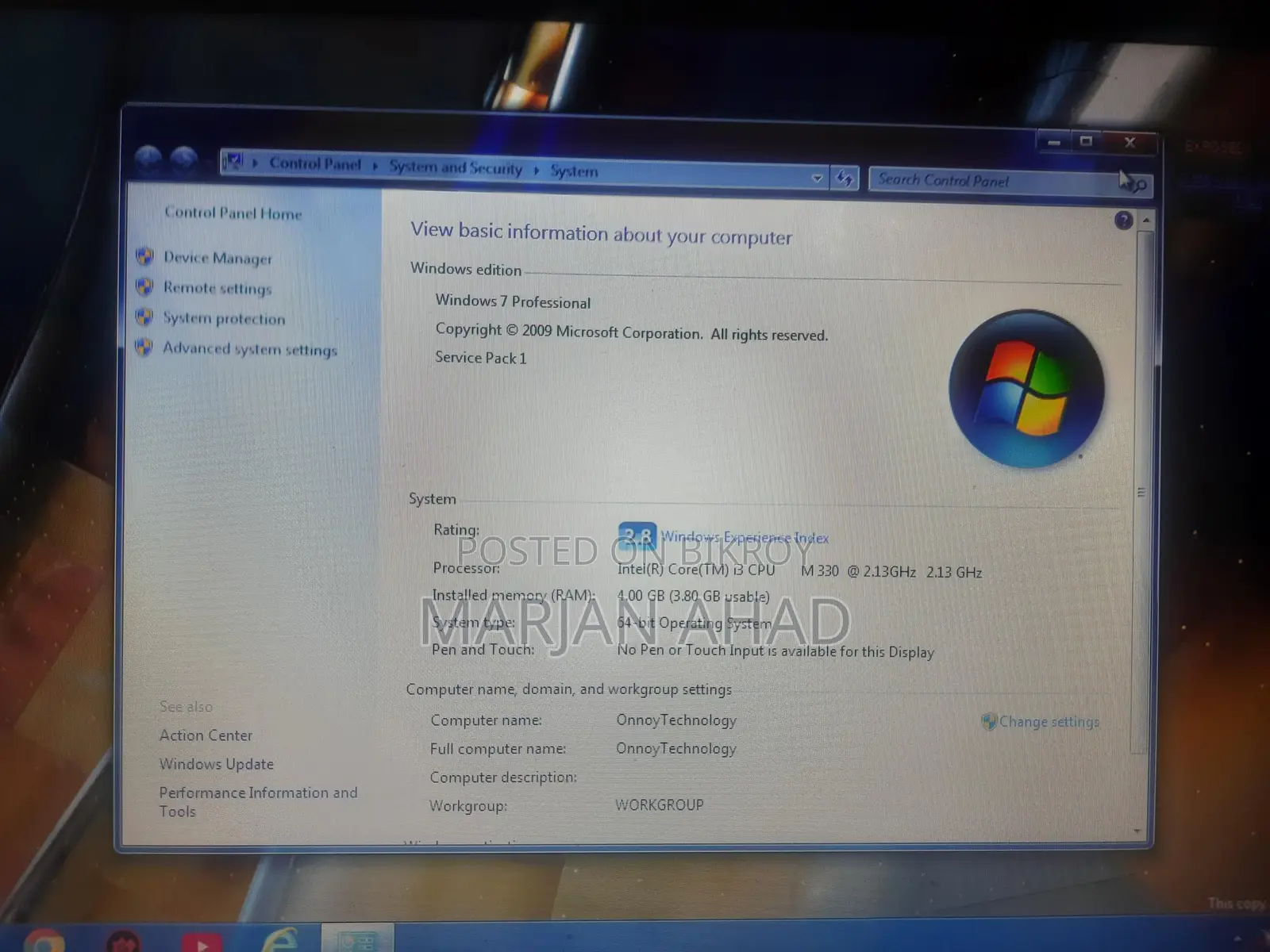
Task: Open Remote settings
Action: (217, 288)
